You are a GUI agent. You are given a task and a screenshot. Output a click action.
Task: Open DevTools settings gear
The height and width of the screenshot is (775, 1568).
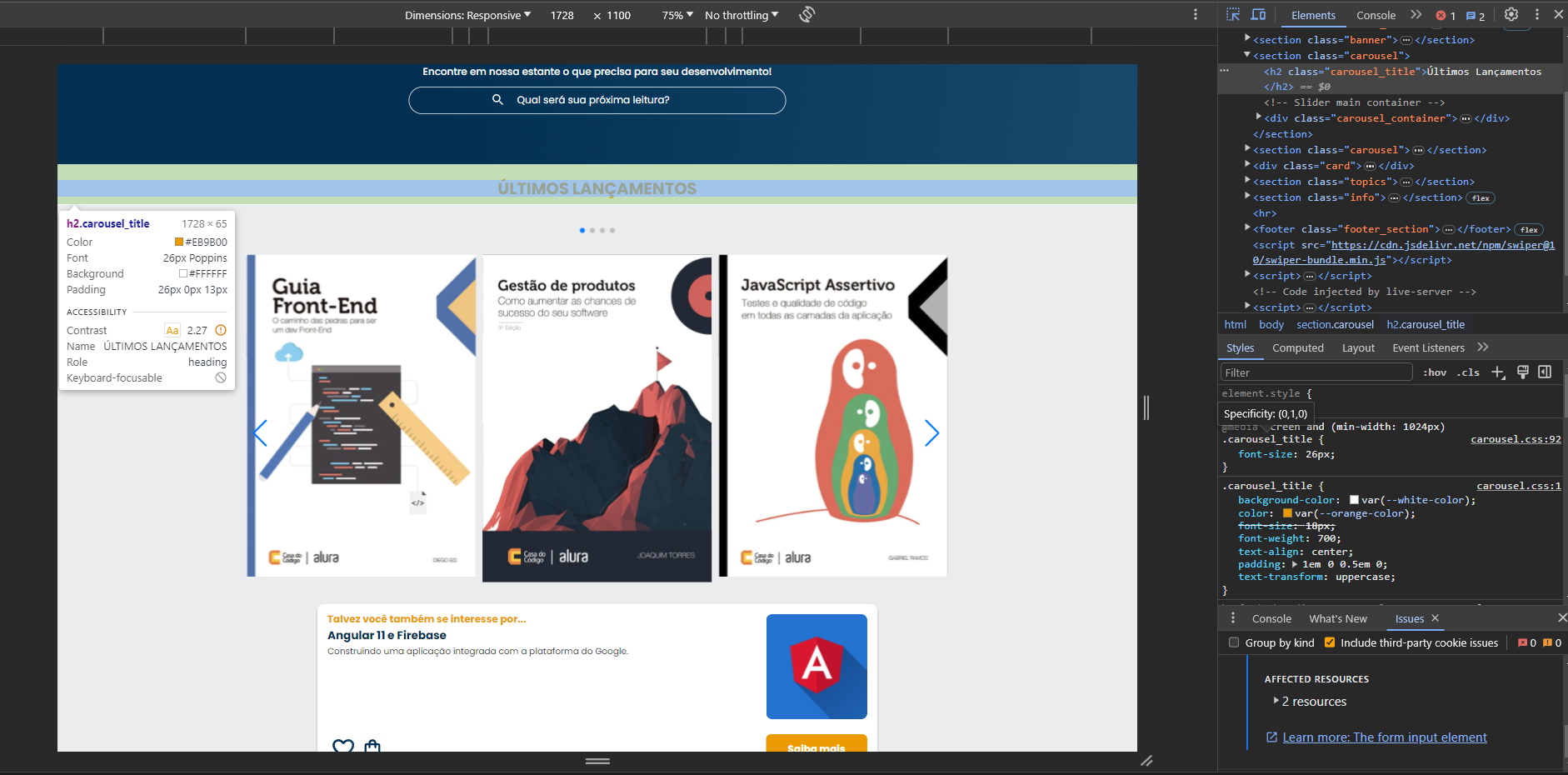pos(1511,14)
